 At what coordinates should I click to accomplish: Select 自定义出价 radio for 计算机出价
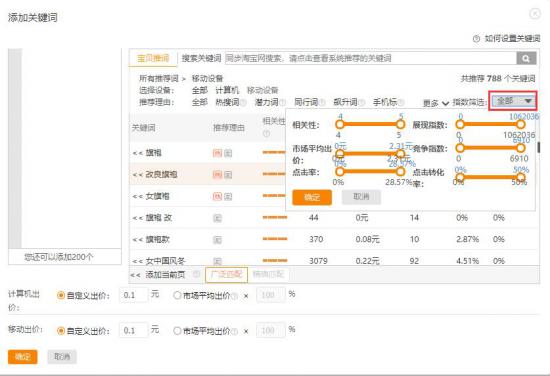click(61, 296)
